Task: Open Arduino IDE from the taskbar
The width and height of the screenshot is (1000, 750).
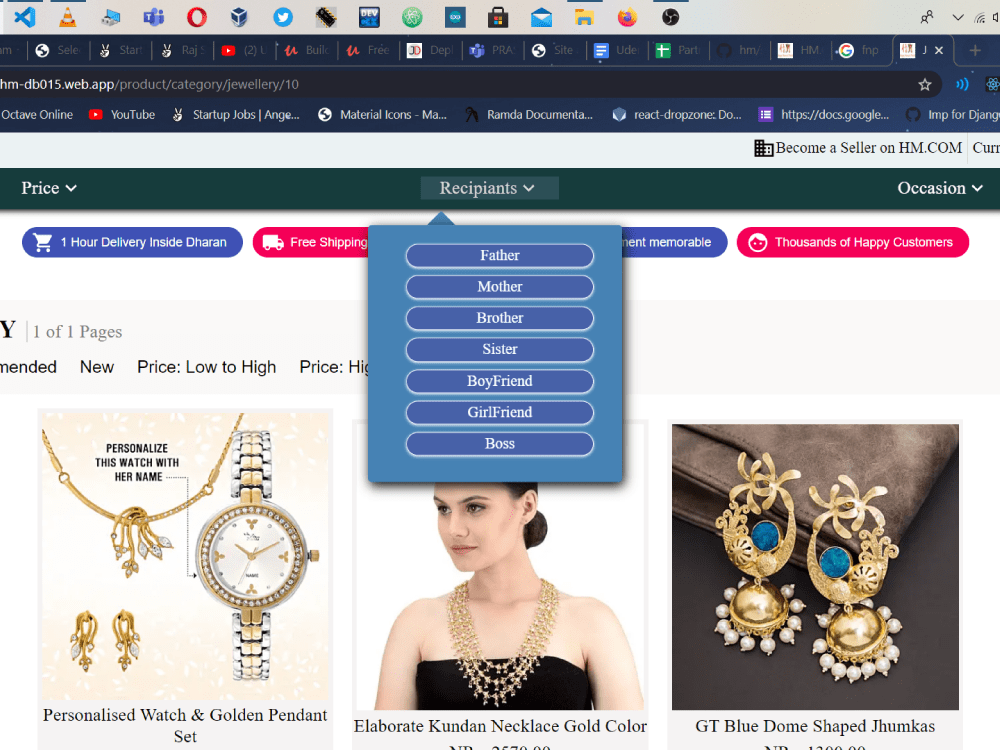Action: (x=455, y=17)
